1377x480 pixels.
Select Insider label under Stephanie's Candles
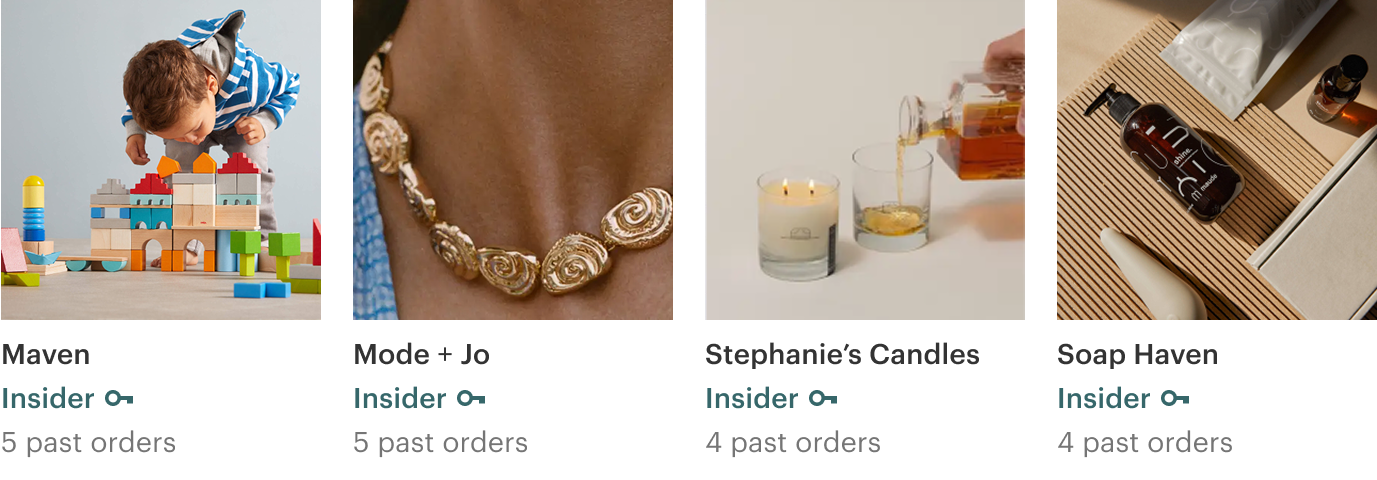(752, 399)
